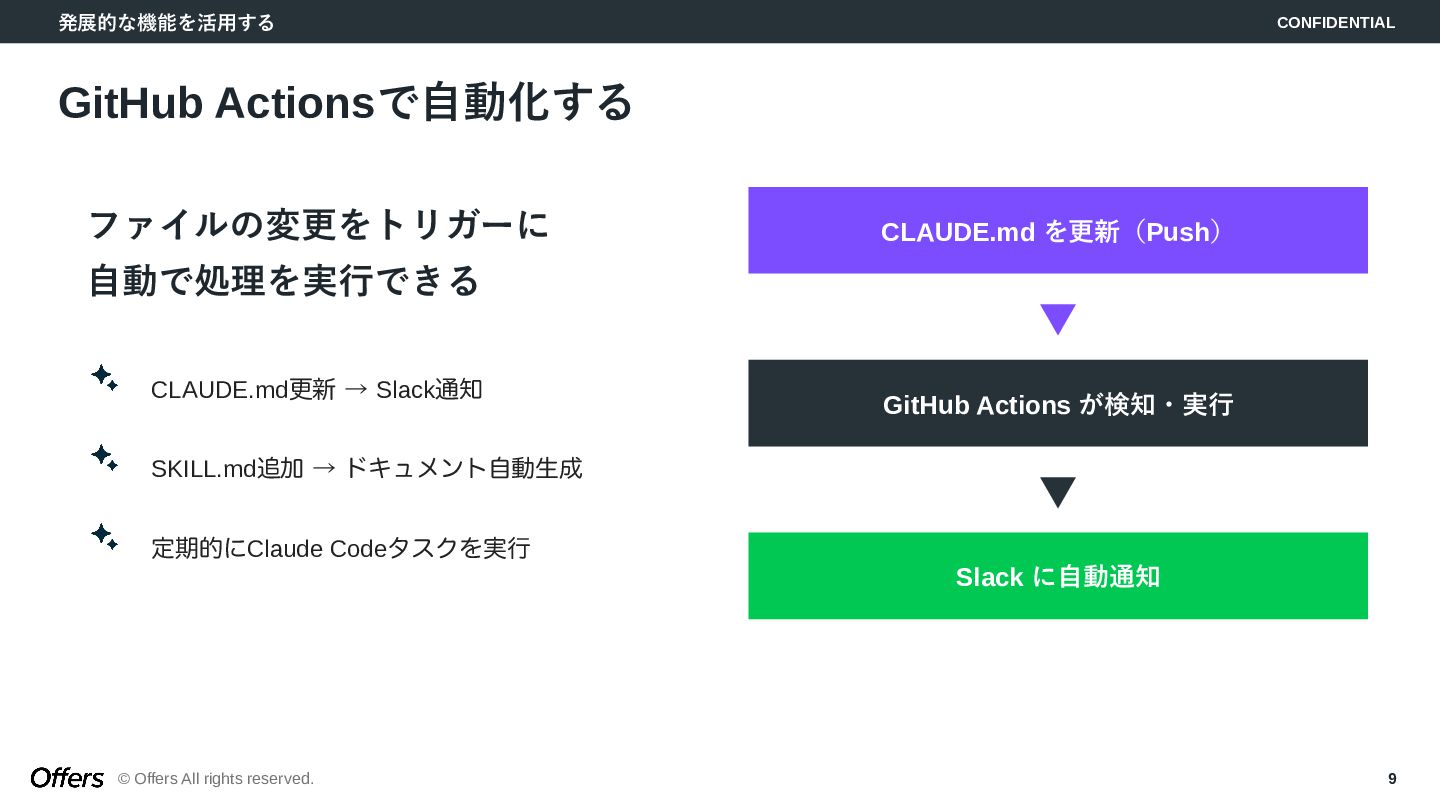This screenshot has height=810, width=1440.
Task: Click the sparkle icon beside 定期的にClaude Code
Action: [104, 537]
